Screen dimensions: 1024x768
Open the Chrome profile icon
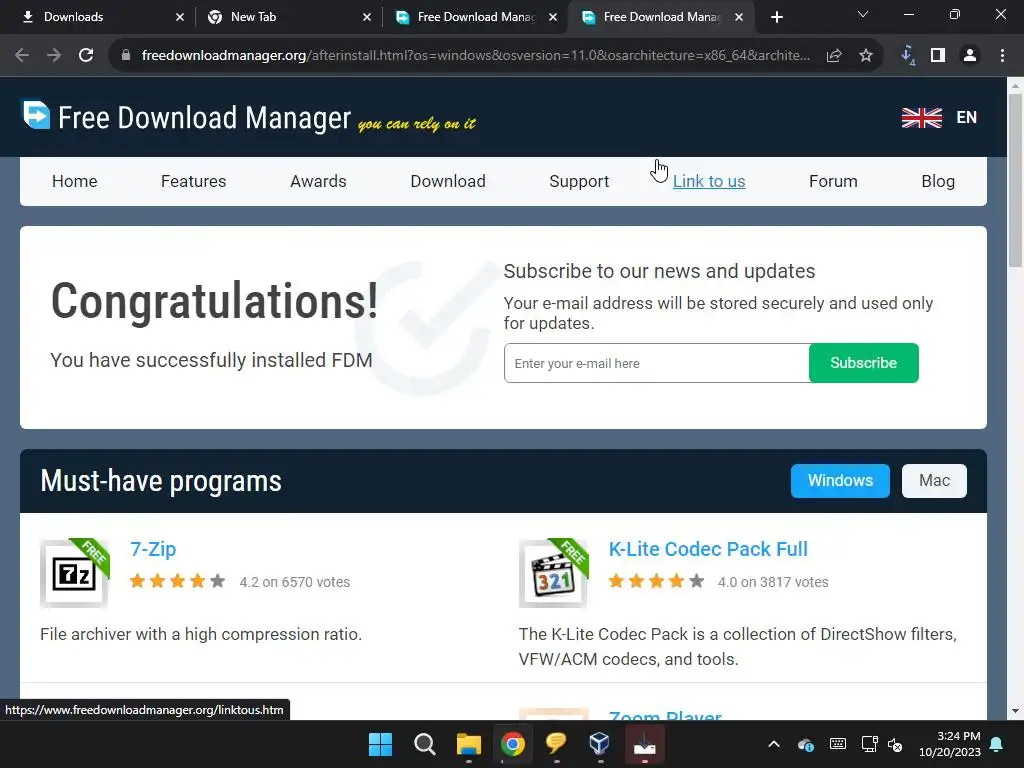[970, 56]
